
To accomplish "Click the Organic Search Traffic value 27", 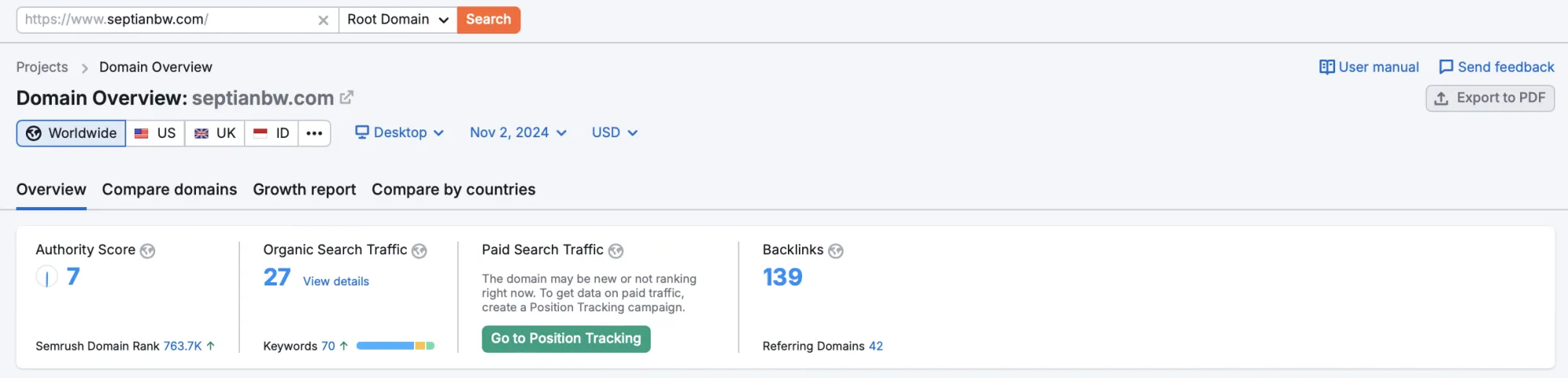I will pos(277,277).
